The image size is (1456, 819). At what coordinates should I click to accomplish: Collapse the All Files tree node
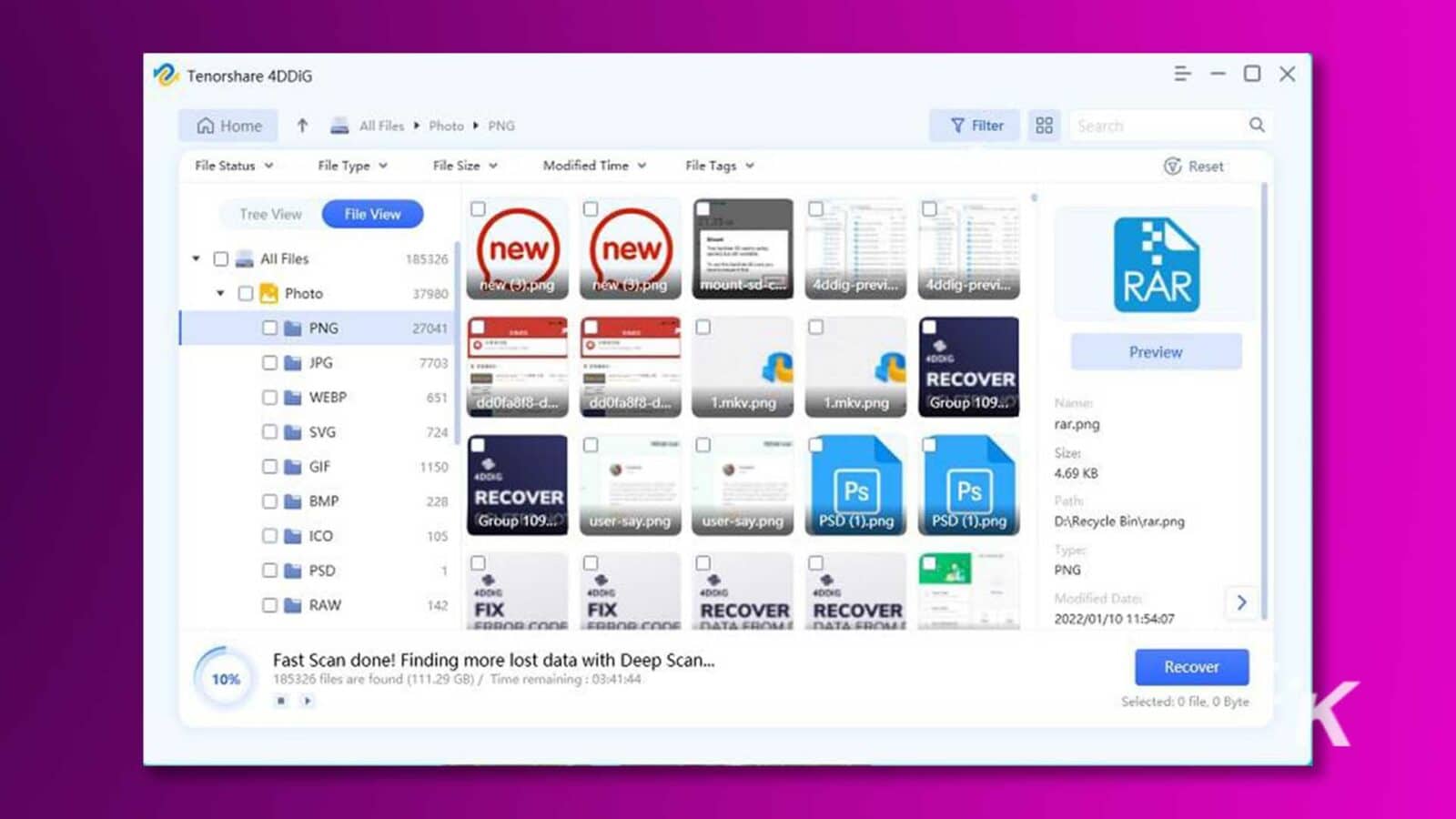[196, 259]
